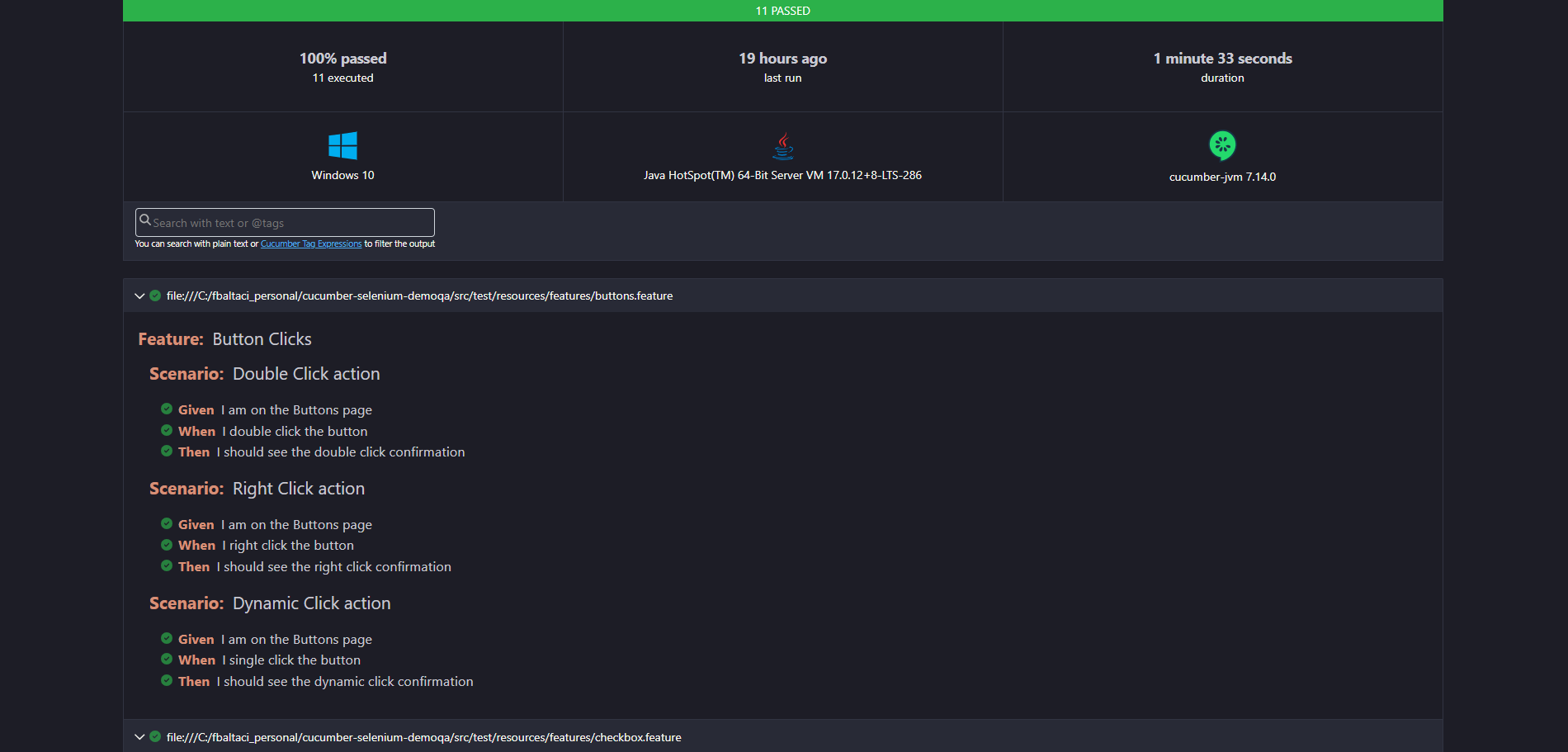Select the 'Dynamic Click action' scenario title
The image size is (1568, 752).
coord(311,603)
